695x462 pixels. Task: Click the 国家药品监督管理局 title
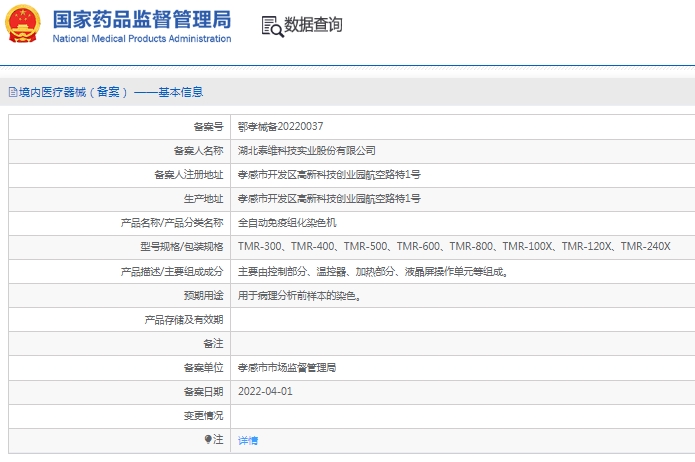(x=142, y=19)
